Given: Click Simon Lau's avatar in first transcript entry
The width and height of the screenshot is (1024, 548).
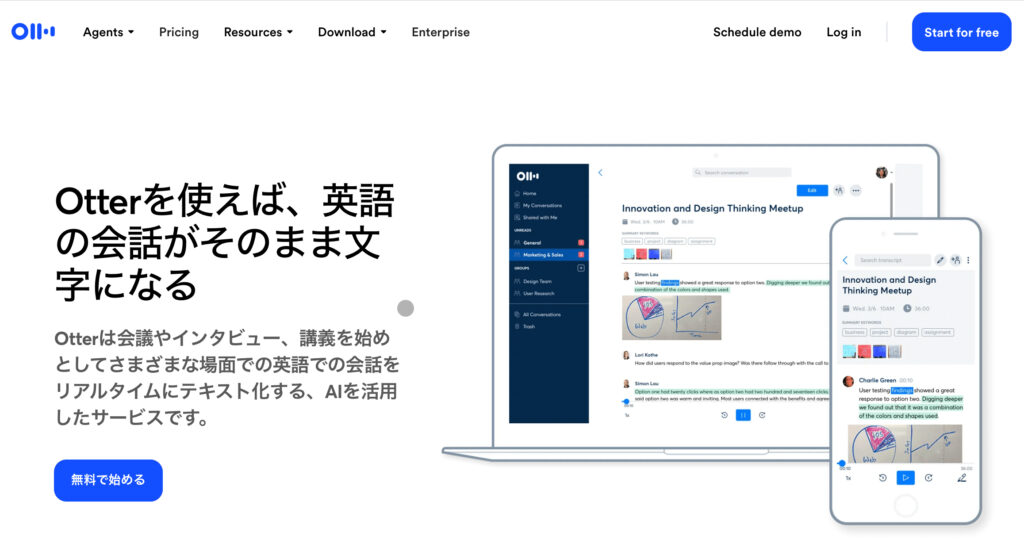Looking at the screenshot, I should click(x=626, y=276).
